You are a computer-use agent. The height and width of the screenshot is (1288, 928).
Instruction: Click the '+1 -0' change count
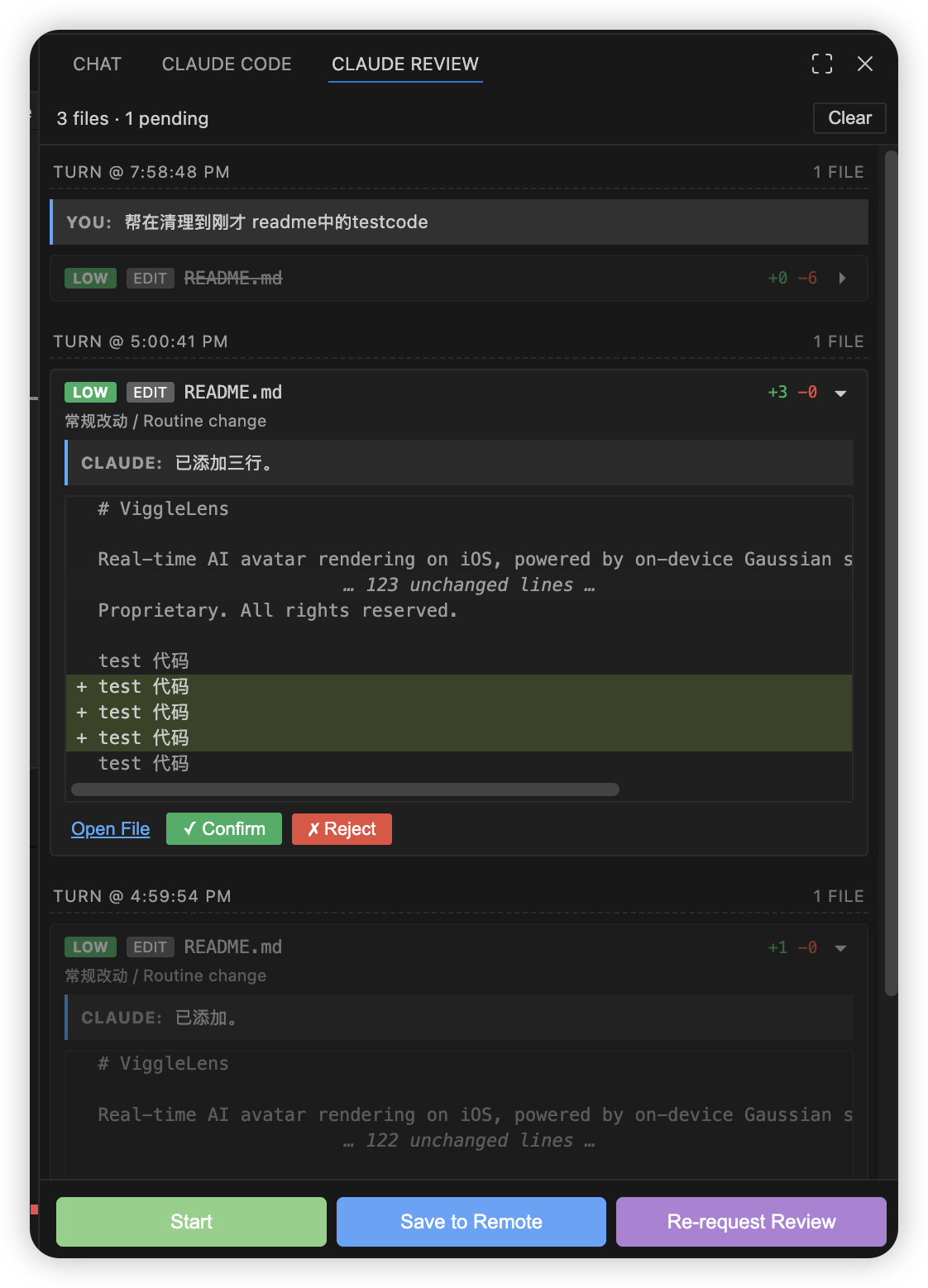792,947
